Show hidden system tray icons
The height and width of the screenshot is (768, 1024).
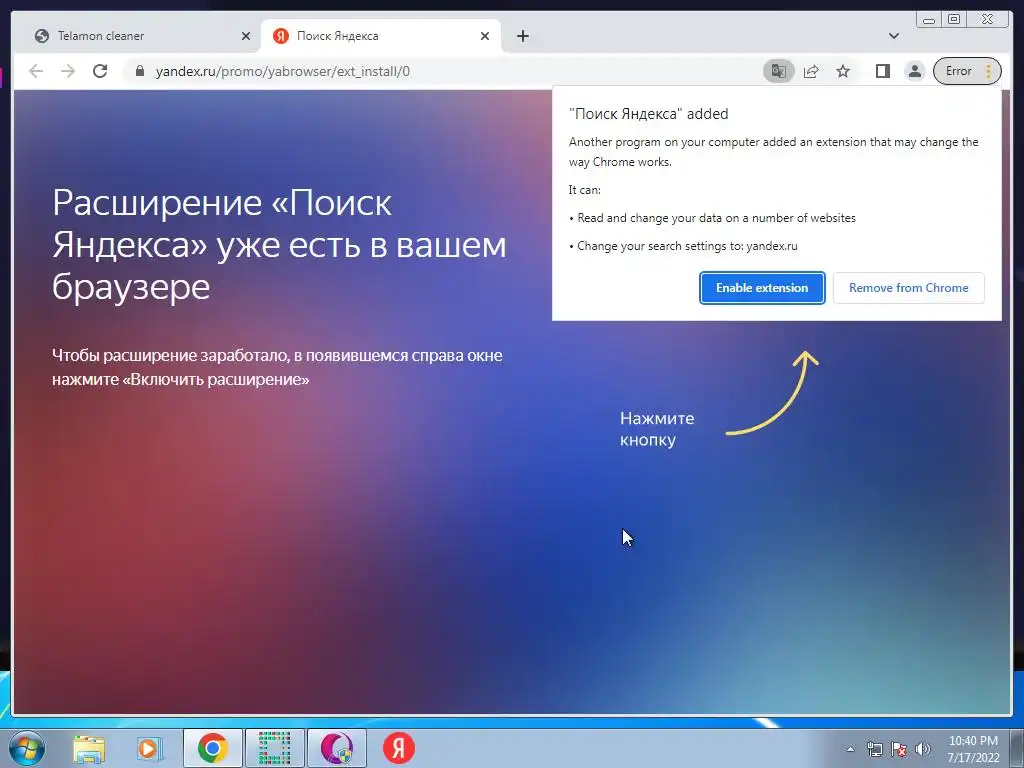click(850, 749)
